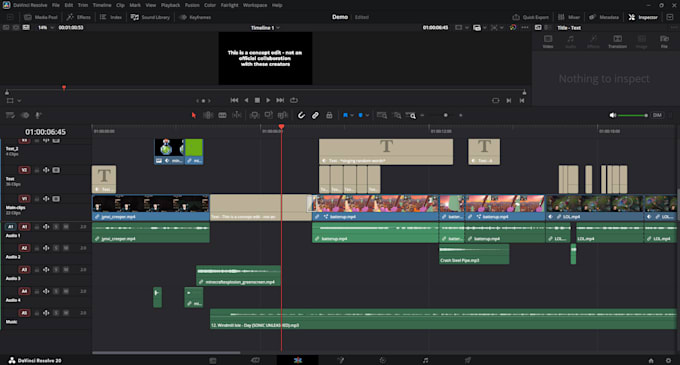Screen dimensions: 680x365
Task: Solo the Audio 1 track
Action: point(56,227)
